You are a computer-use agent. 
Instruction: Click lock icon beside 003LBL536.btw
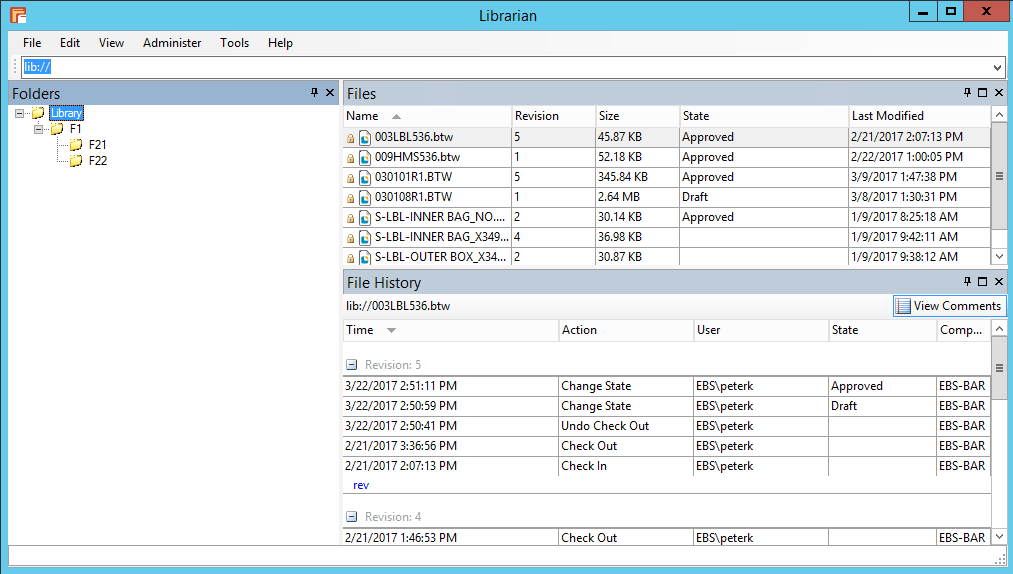pos(350,138)
